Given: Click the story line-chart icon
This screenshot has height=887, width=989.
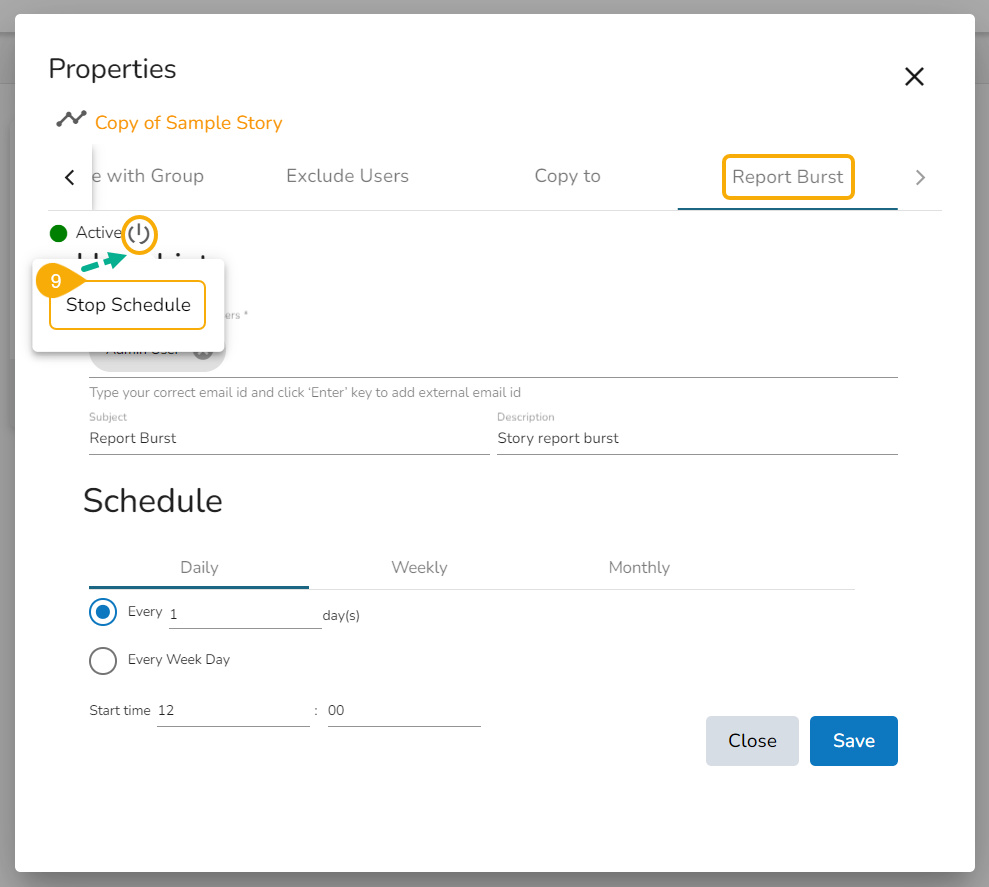Looking at the screenshot, I should [x=71, y=119].
